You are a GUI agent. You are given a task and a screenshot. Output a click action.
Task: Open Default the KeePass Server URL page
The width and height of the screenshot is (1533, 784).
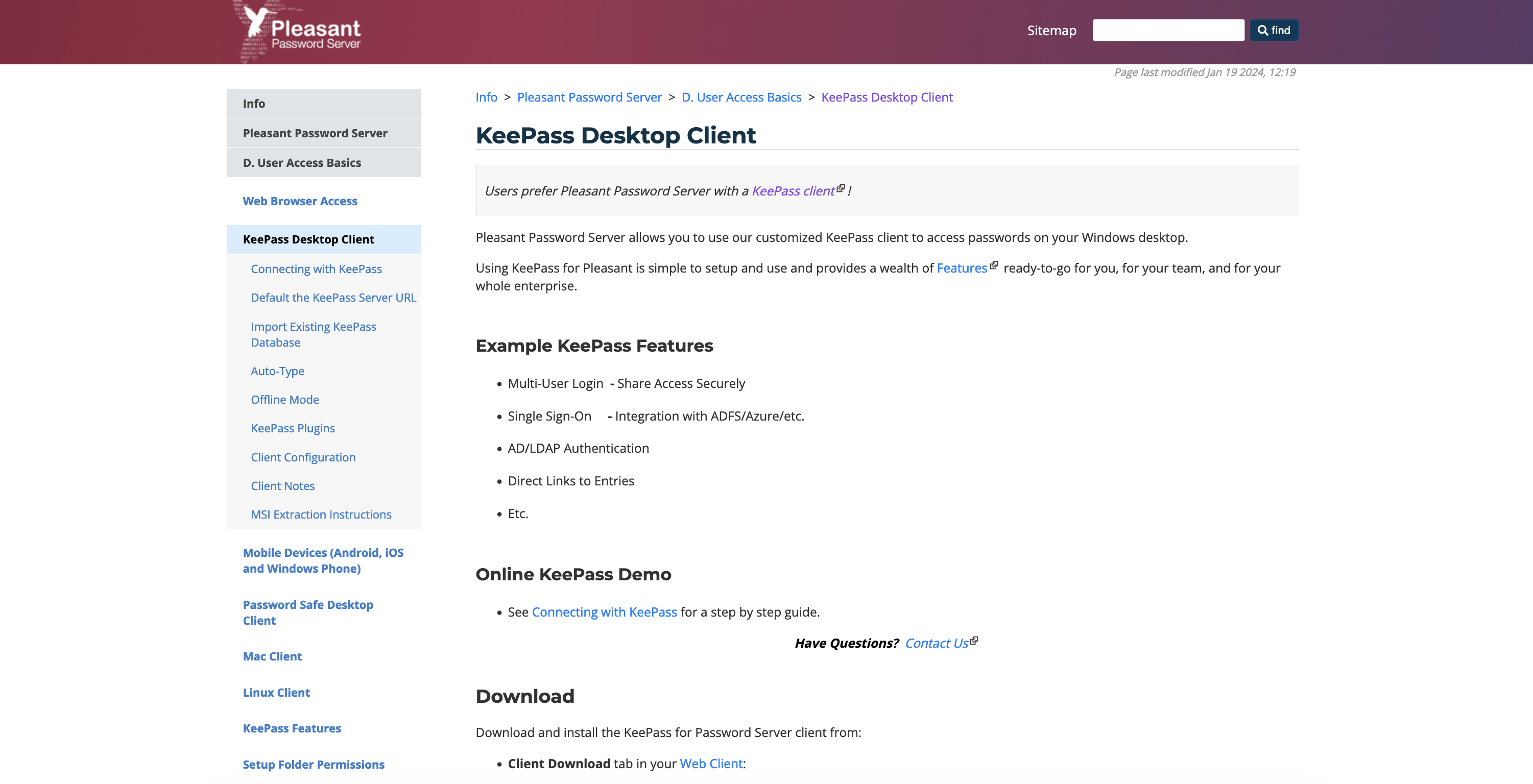[x=333, y=298]
